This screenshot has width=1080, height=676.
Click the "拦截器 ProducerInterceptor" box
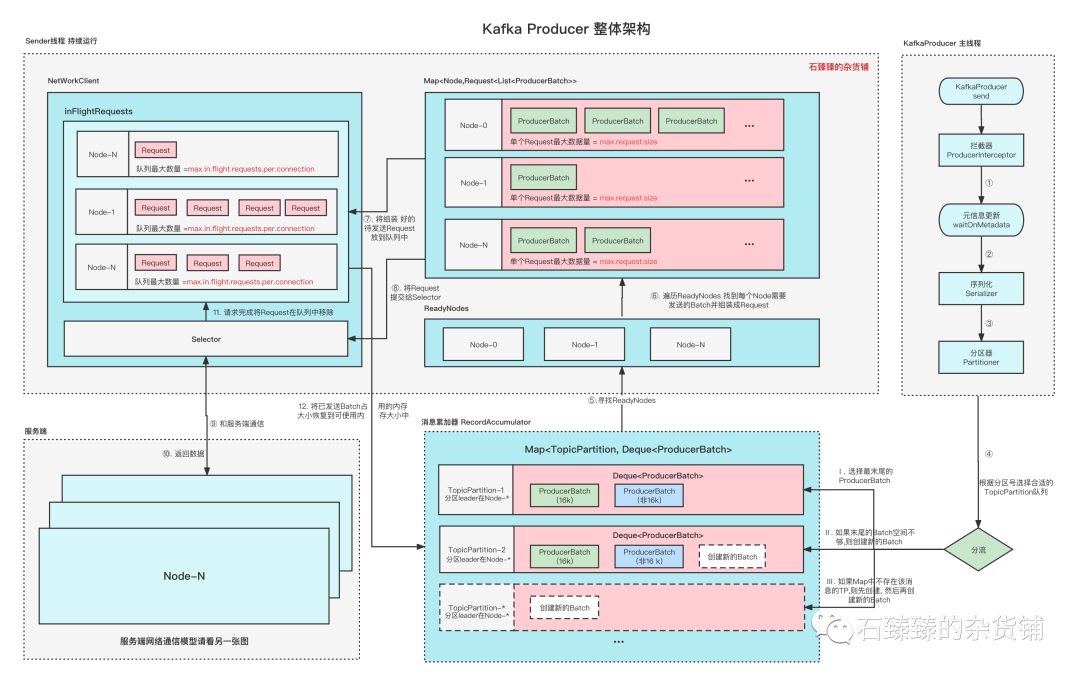pos(981,150)
